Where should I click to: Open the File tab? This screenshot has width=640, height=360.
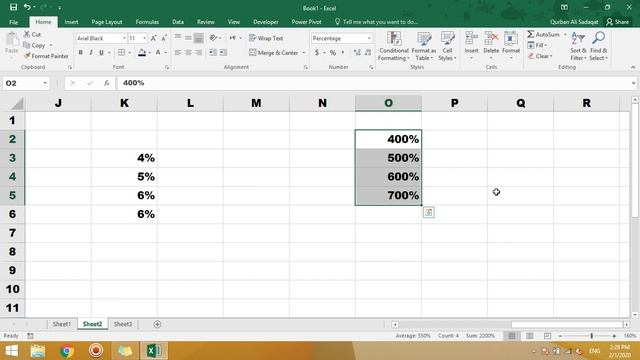[x=13, y=22]
